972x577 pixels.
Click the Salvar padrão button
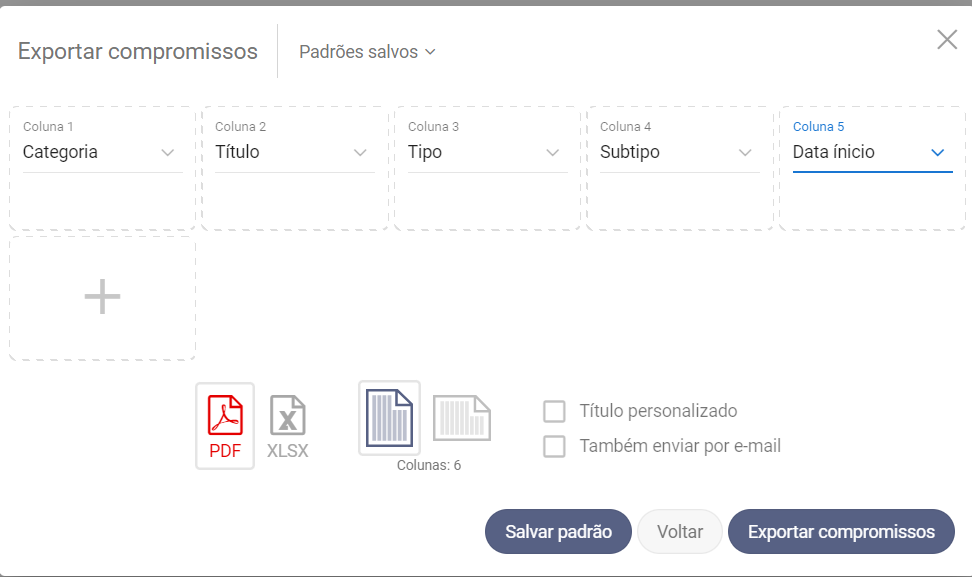tap(558, 532)
